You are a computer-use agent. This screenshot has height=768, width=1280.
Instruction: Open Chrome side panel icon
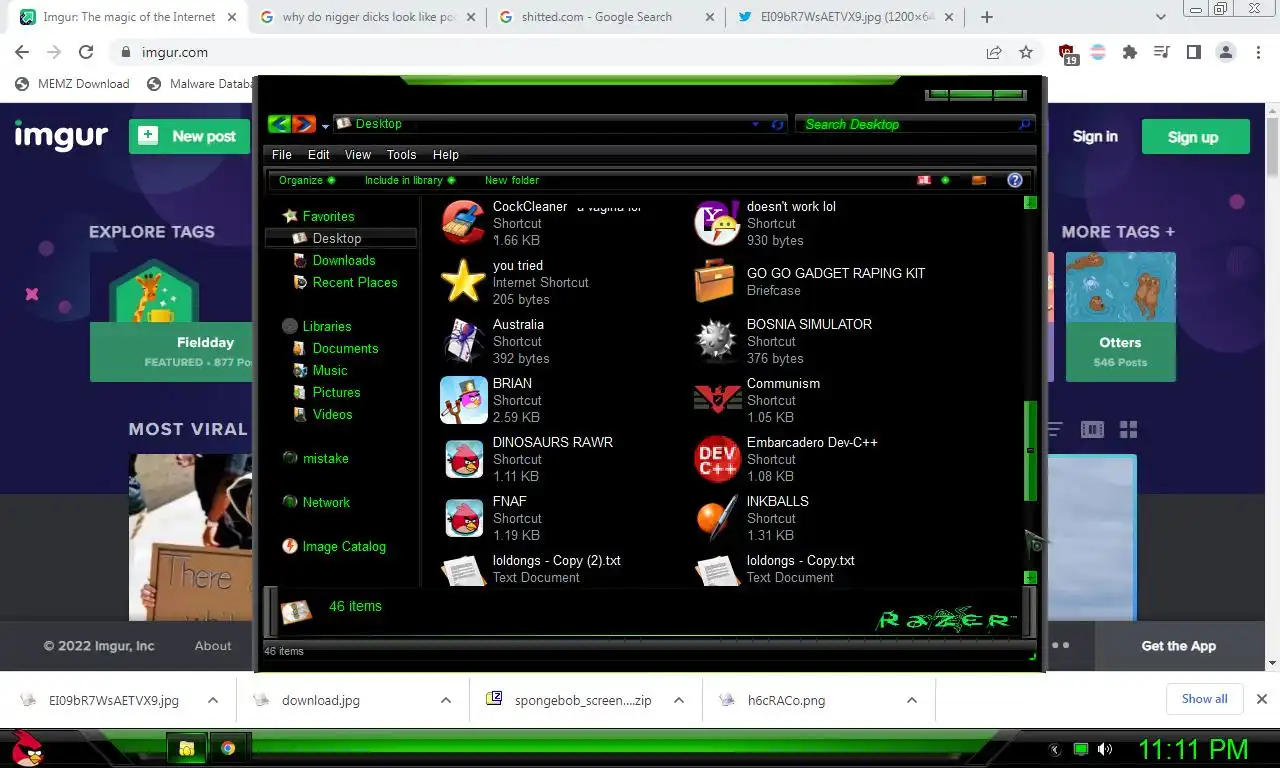1193,52
